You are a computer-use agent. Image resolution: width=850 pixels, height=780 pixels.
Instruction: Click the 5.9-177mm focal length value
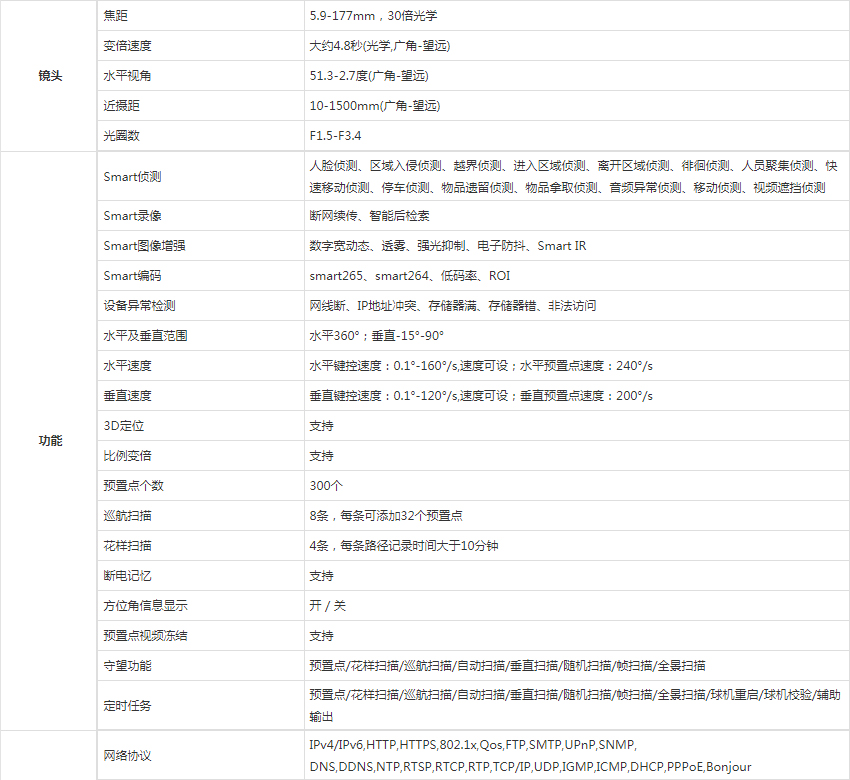coord(373,16)
